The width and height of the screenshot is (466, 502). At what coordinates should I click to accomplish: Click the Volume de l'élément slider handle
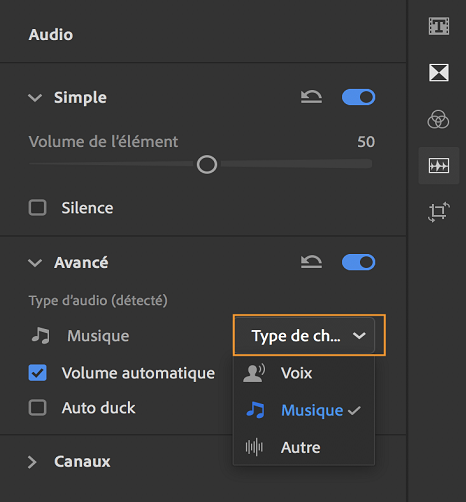pos(207,164)
